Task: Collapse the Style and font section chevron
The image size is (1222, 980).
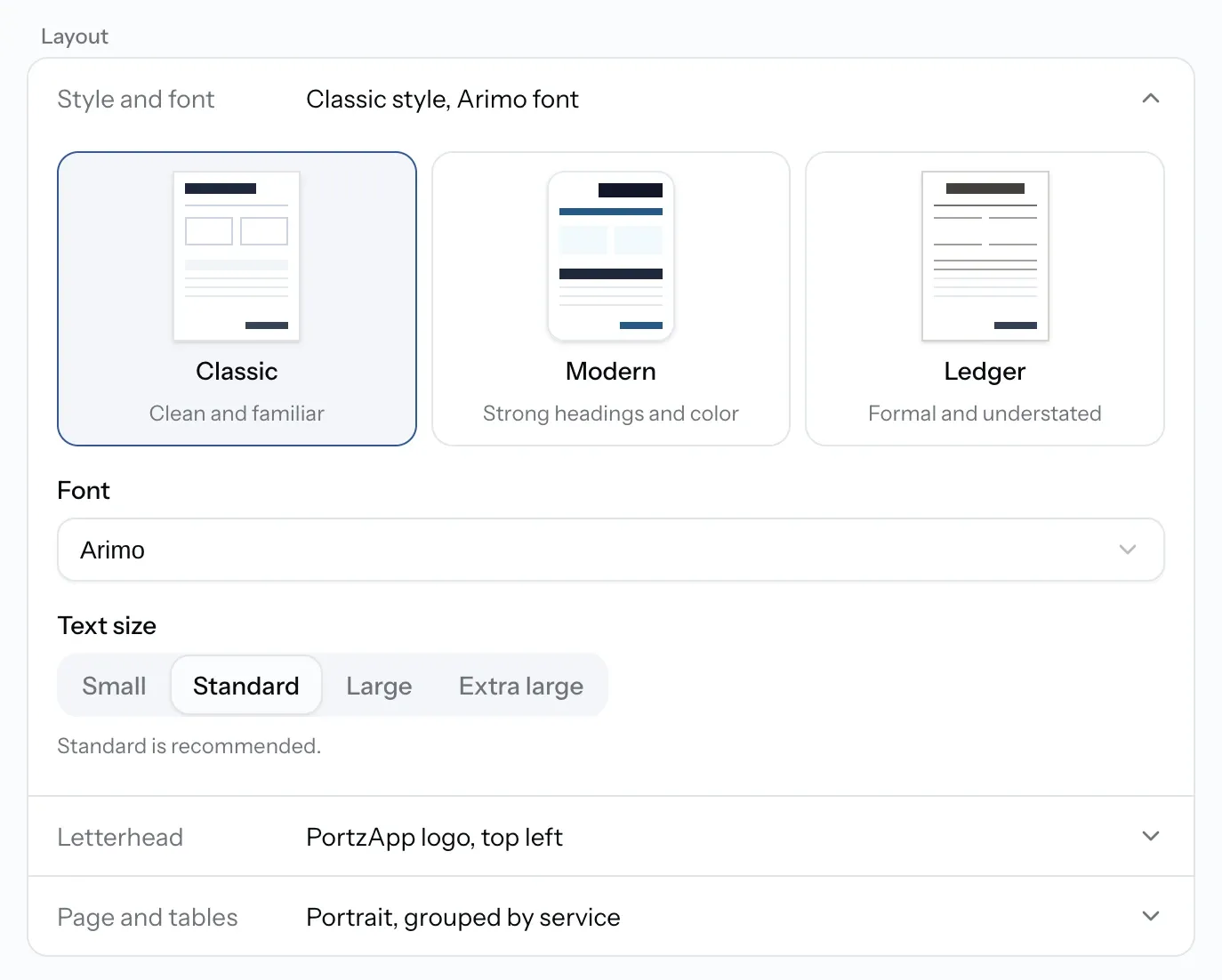Action: coord(1151,99)
